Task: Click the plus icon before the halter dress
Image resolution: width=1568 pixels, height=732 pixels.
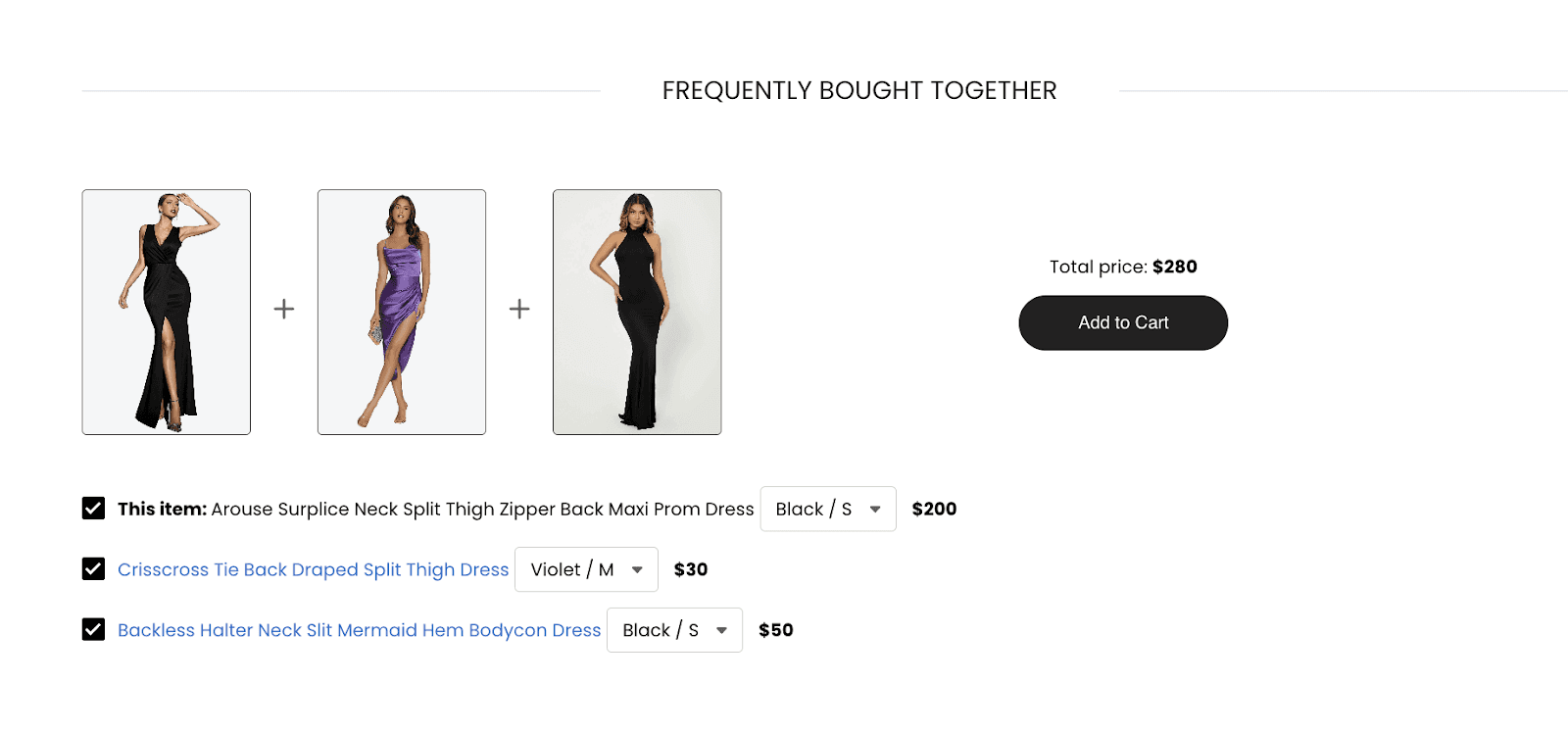Action: 519,309
